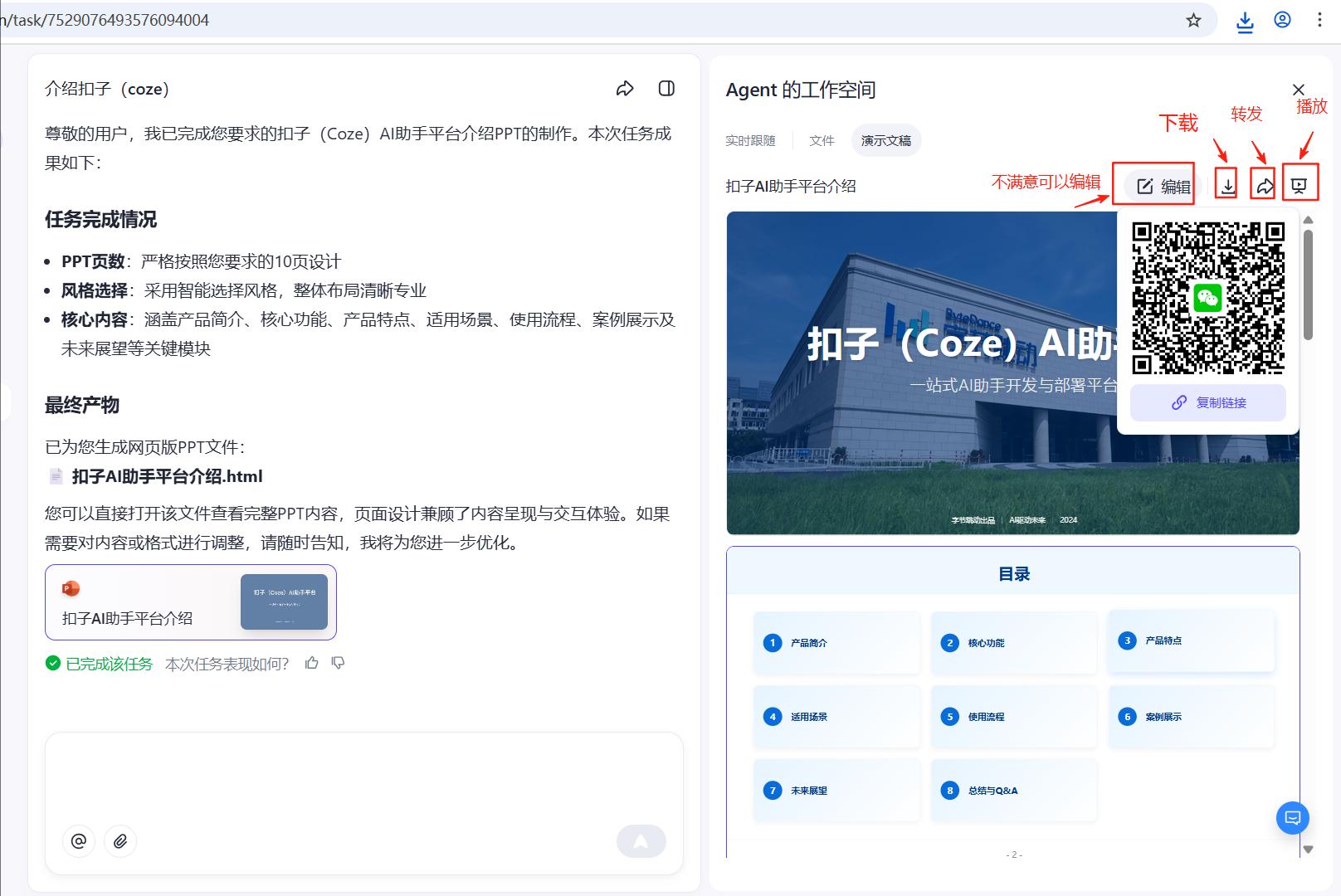Open the floating chat bubble at bottom right
The width and height of the screenshot is (1341, 896).
[1291, 818]
